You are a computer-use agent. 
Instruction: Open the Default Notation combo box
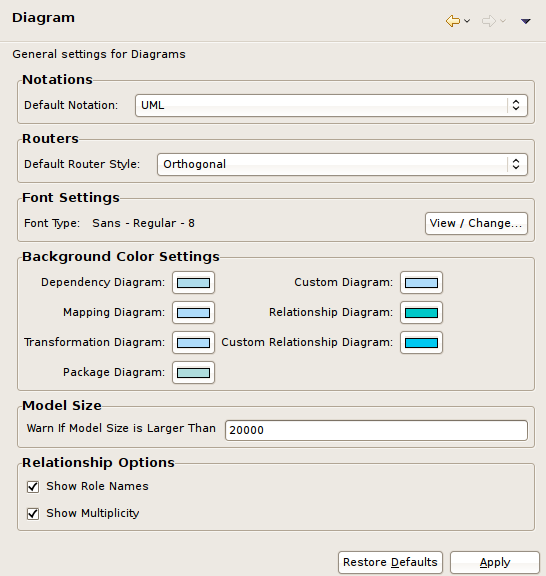click(x=331, y=105)
